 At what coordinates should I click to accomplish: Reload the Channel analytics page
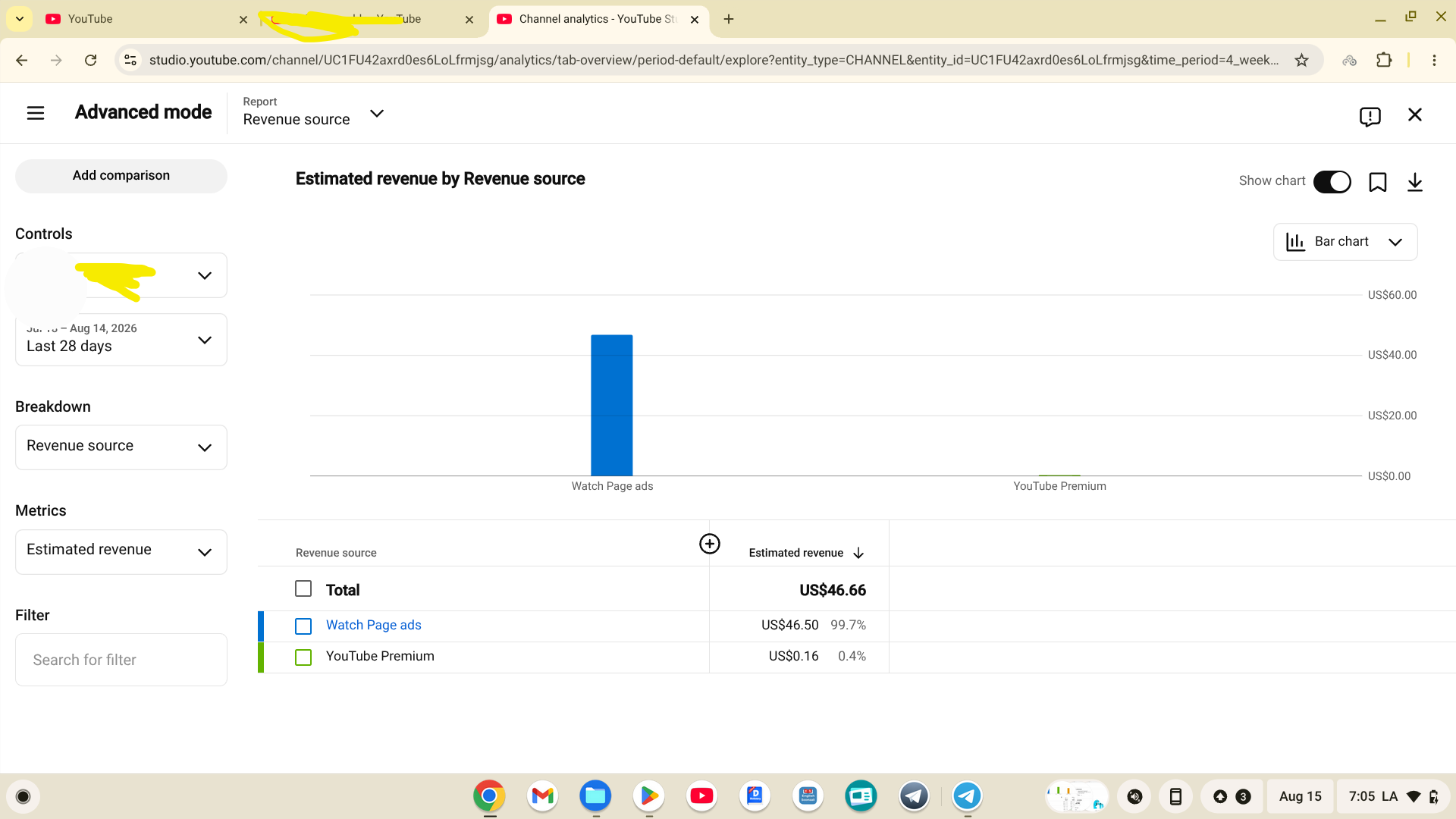[x=90, y=60]
